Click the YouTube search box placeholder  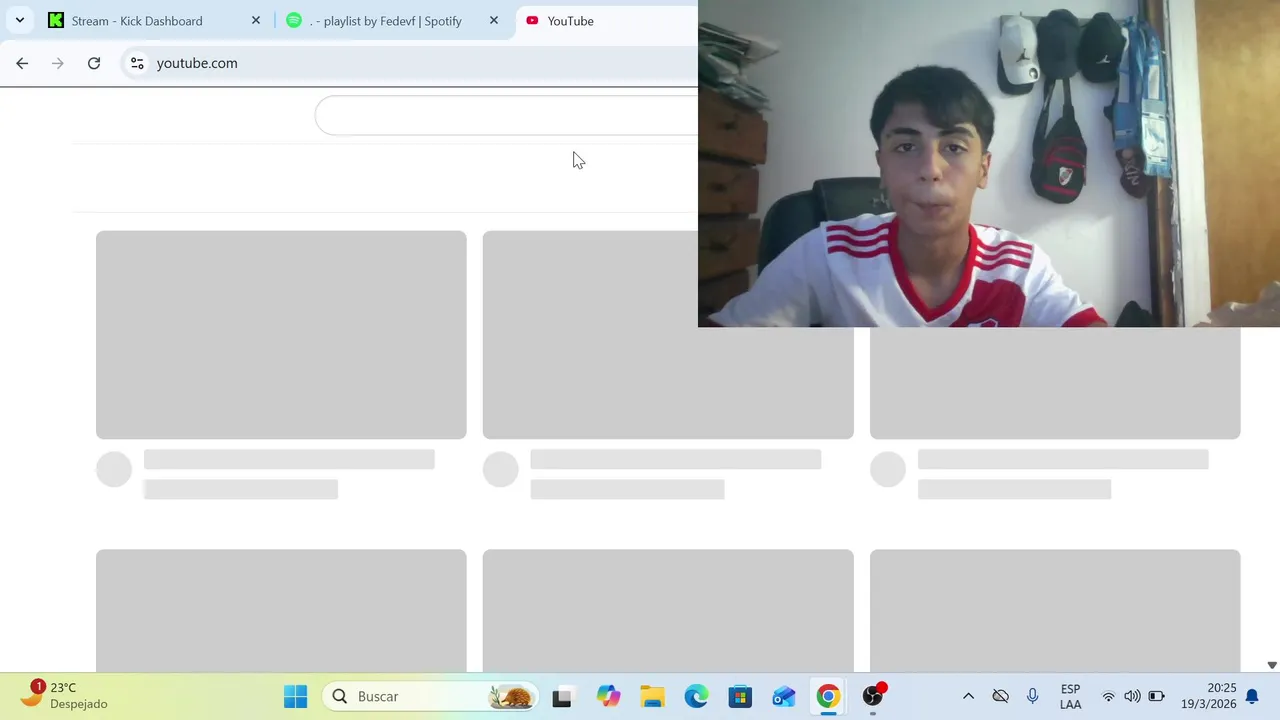506,116
